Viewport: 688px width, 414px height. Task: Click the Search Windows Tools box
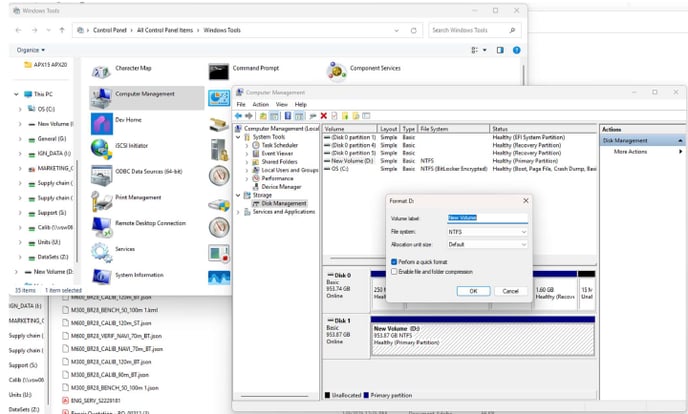pos(475,30)
